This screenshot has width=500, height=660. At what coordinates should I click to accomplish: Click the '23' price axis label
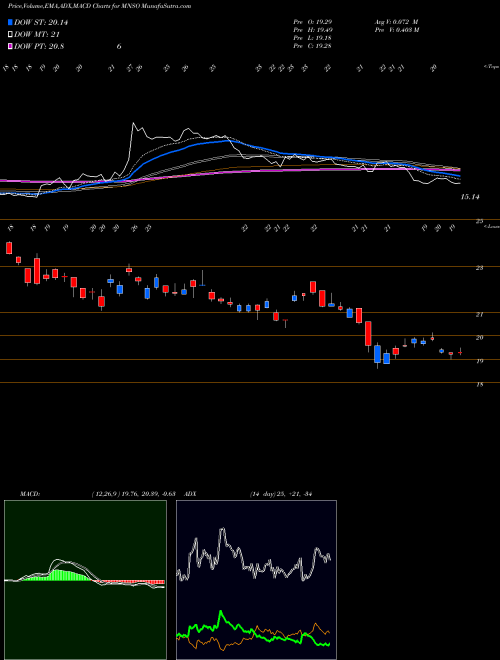tap(479, 267)
